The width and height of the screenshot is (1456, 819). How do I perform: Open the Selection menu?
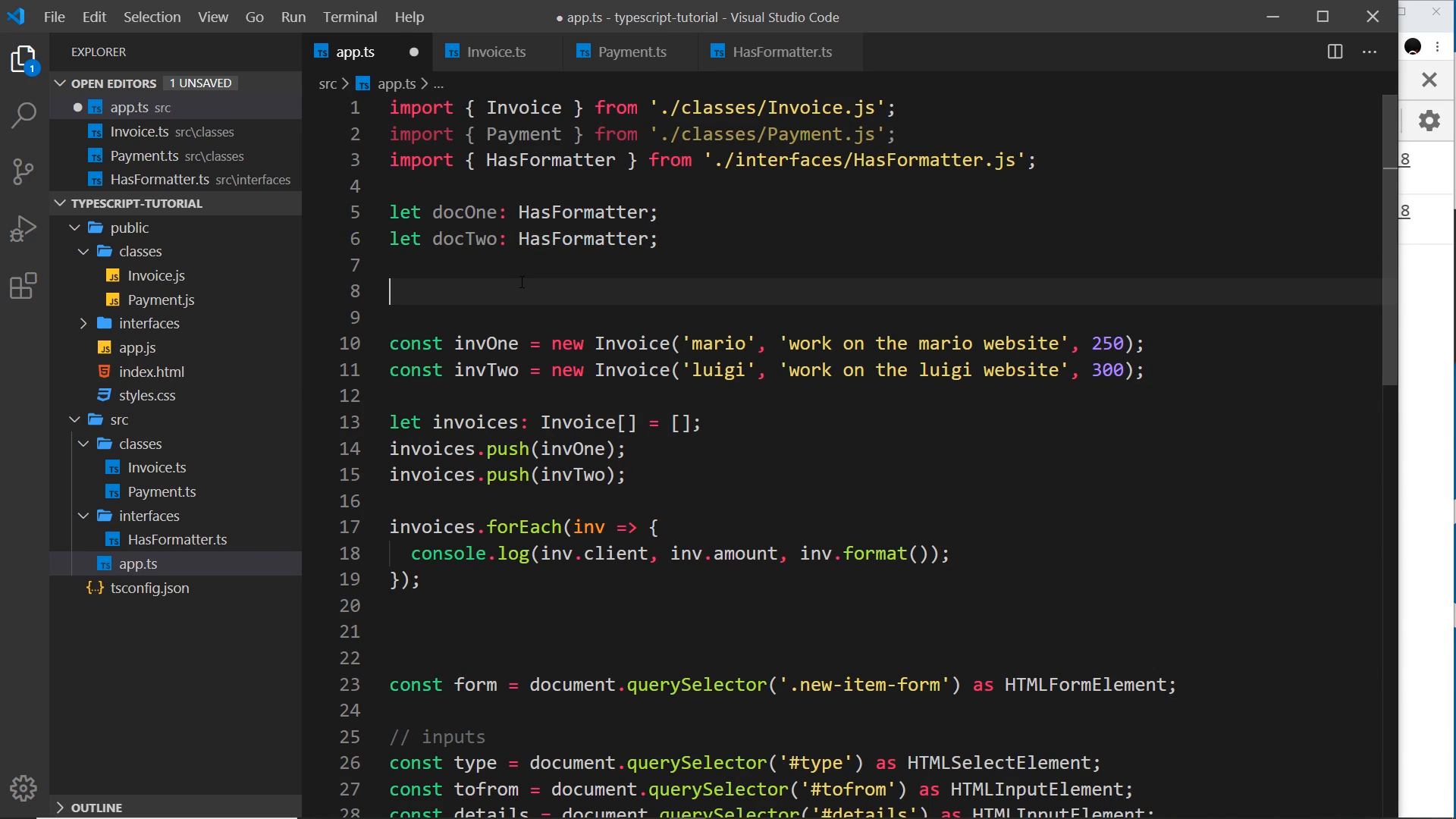pos(152,17)
